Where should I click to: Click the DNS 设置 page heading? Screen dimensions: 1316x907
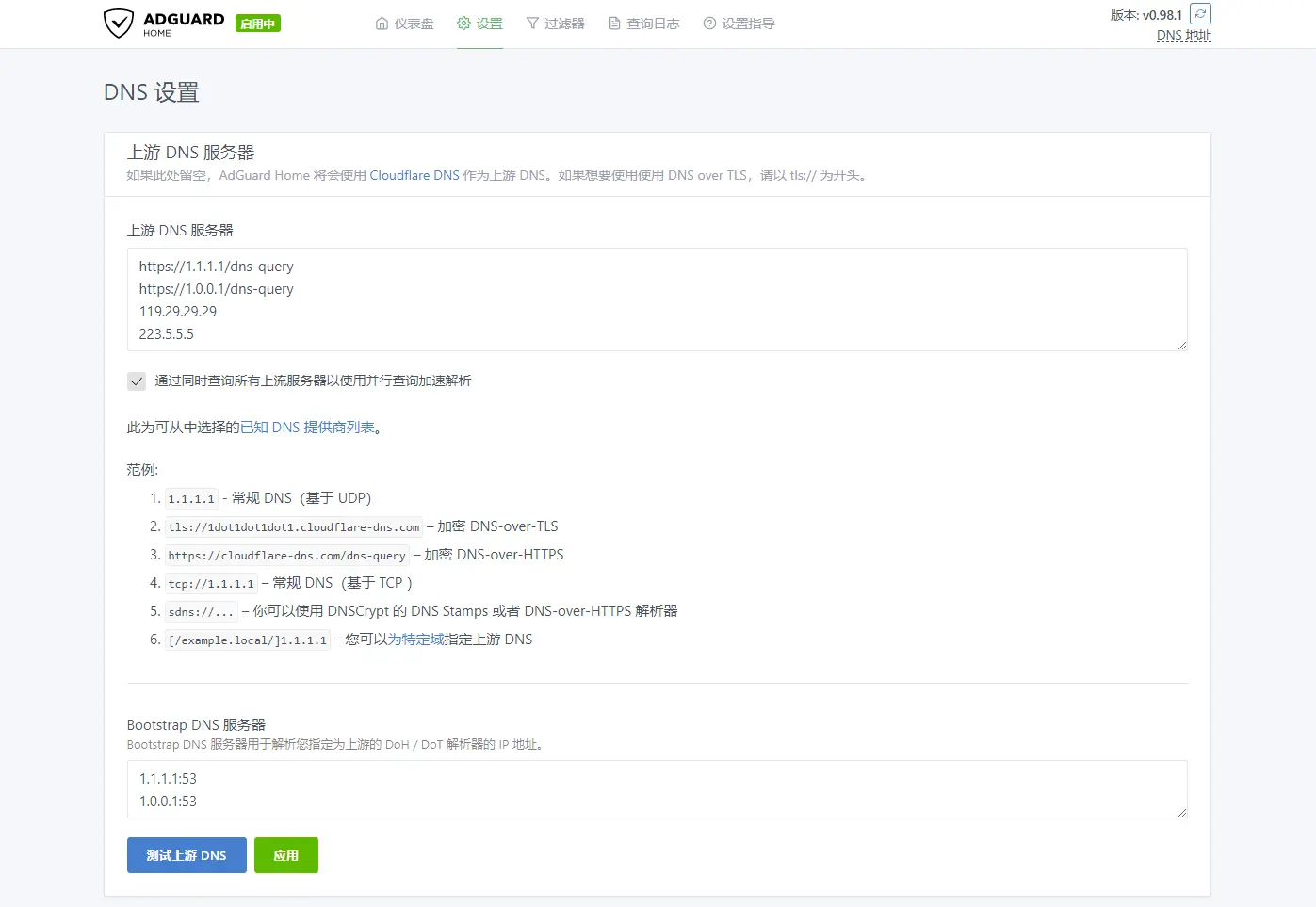pyautogui.click(x=152, y=92)
